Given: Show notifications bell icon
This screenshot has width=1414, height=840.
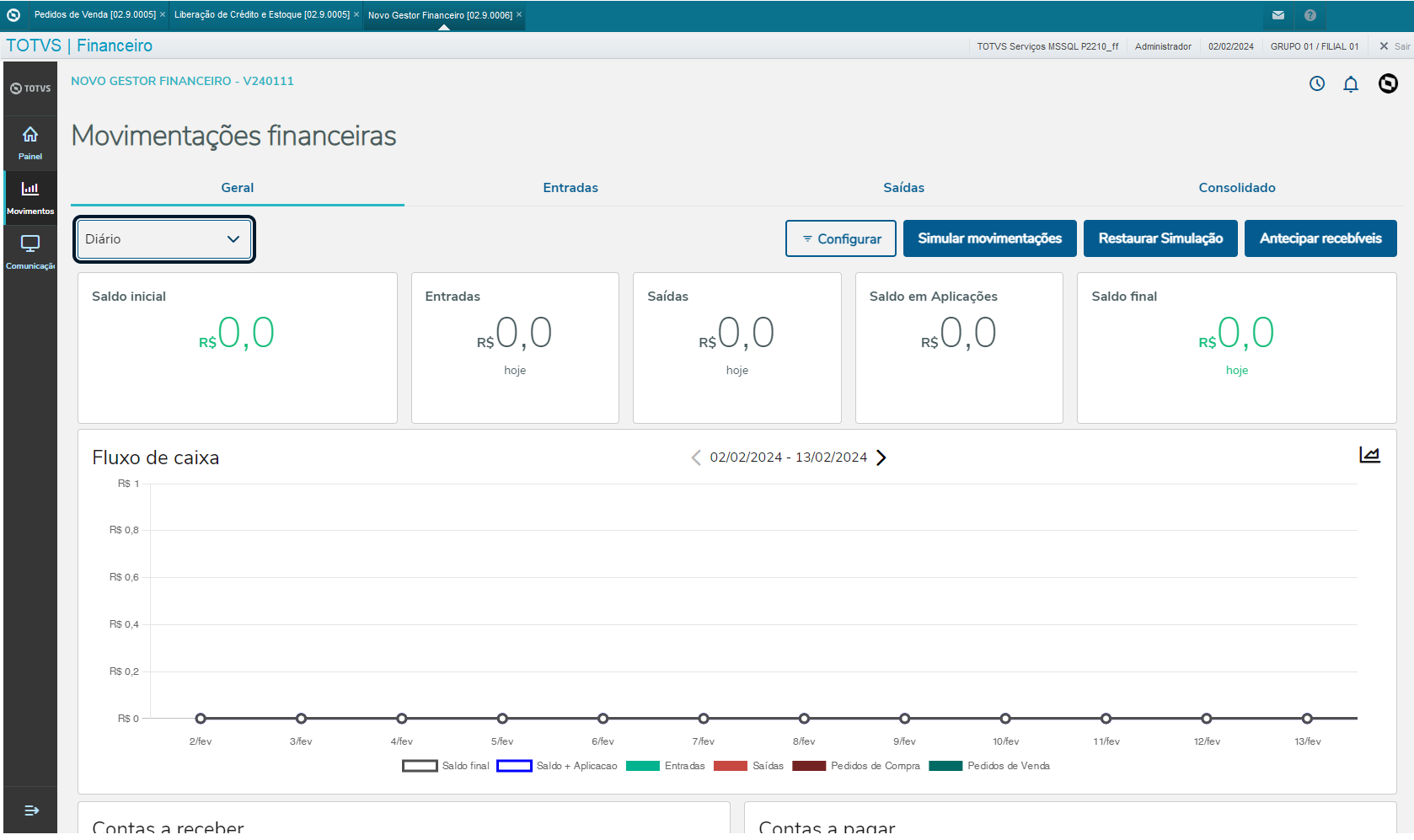Looking at the screenshot, I should click(1351, 83).
